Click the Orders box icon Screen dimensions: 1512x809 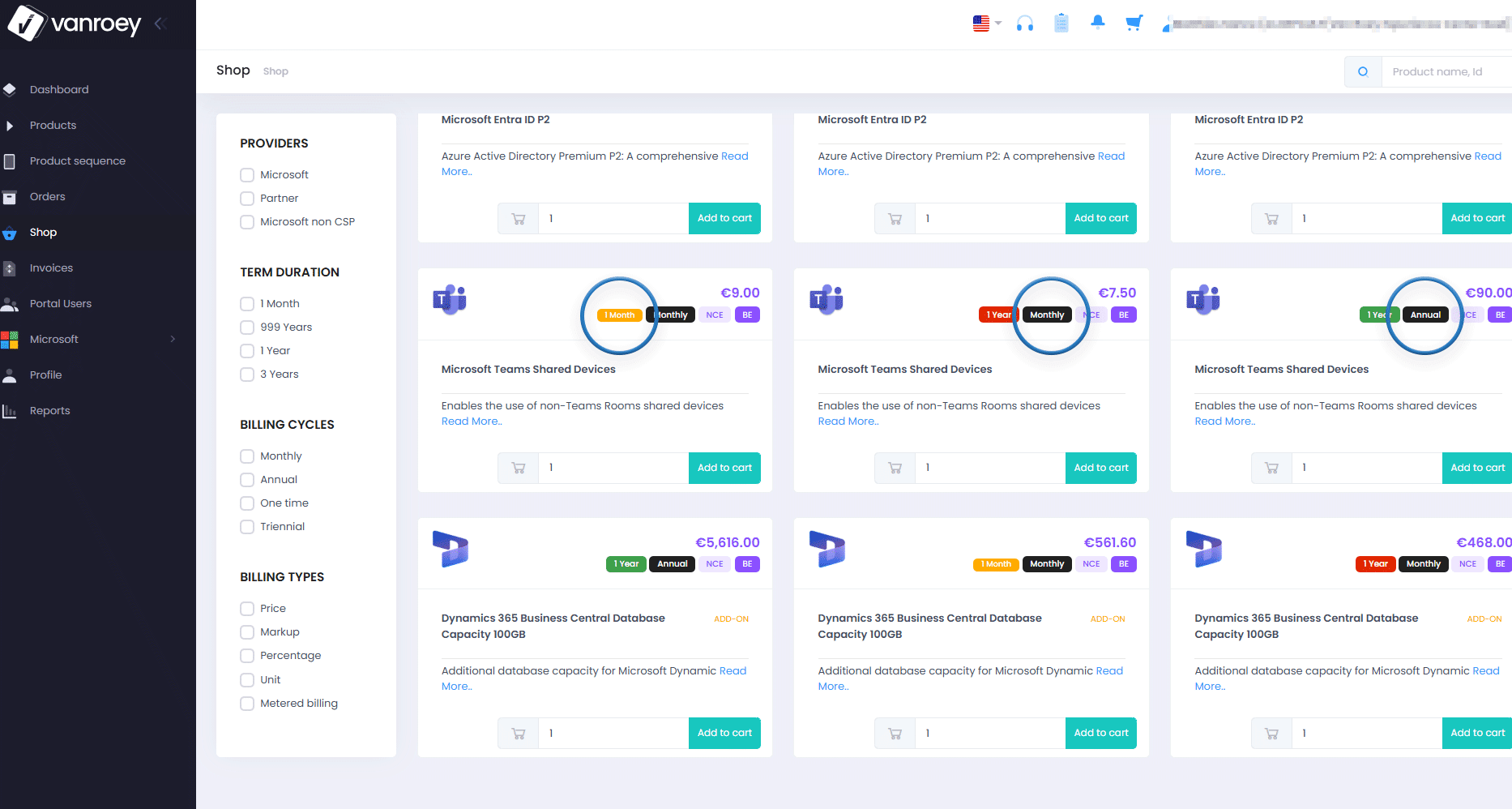10,197
